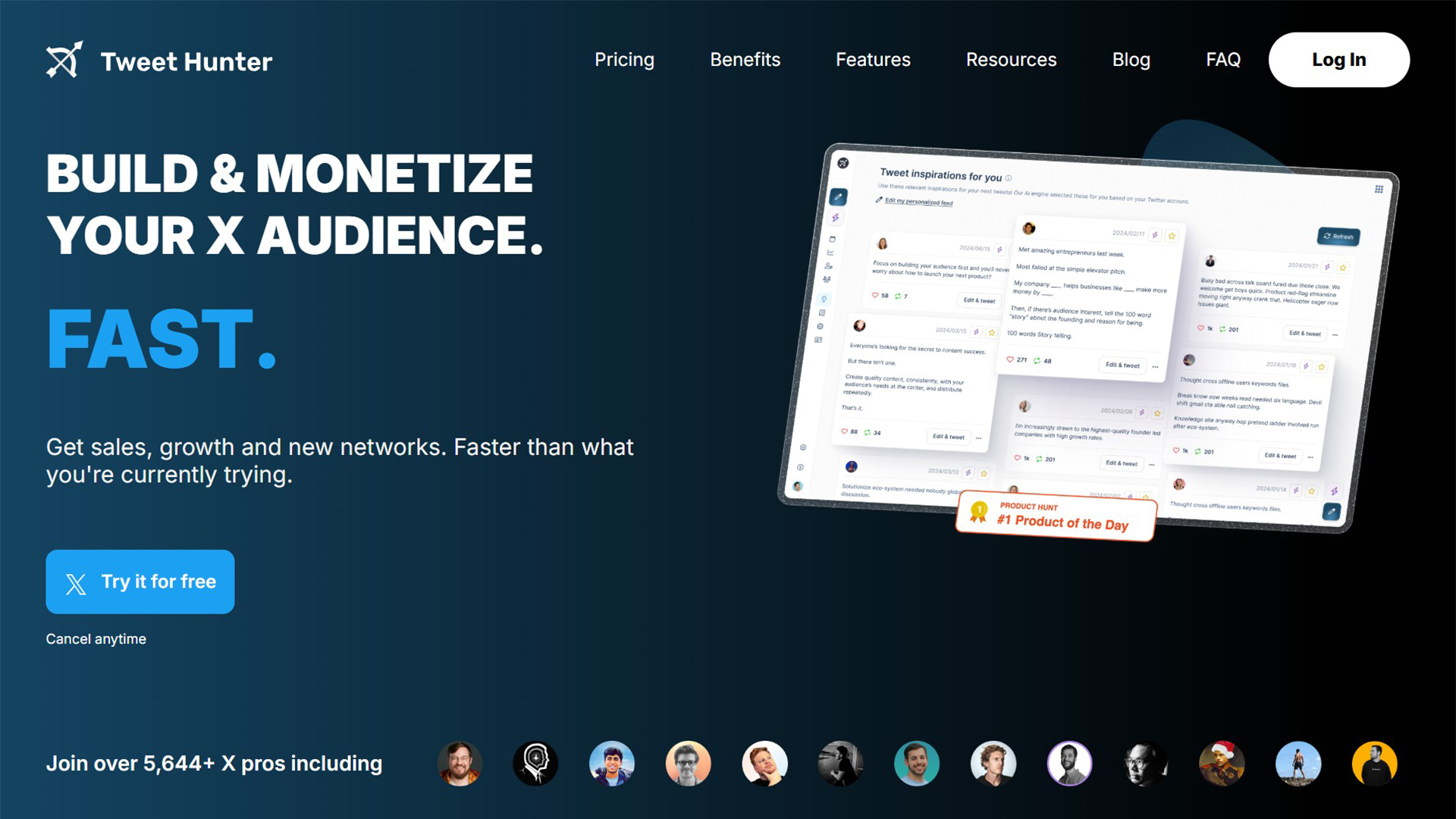Toggle the purple lightning icon on the 2024/01/21 tweet
The height and width of the screenshot is (819, 1456).
coord(1327,267)
